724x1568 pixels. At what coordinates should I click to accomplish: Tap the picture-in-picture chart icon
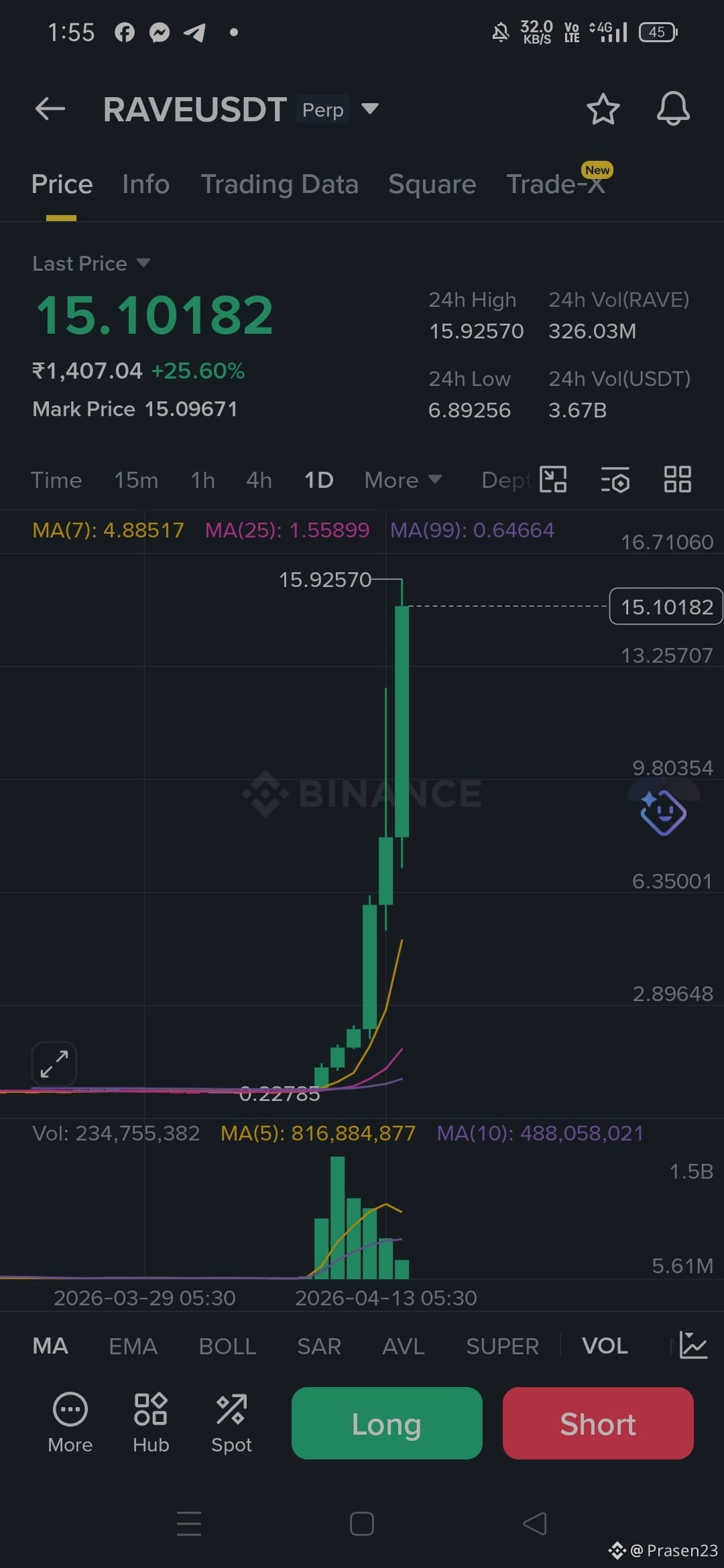553,479
